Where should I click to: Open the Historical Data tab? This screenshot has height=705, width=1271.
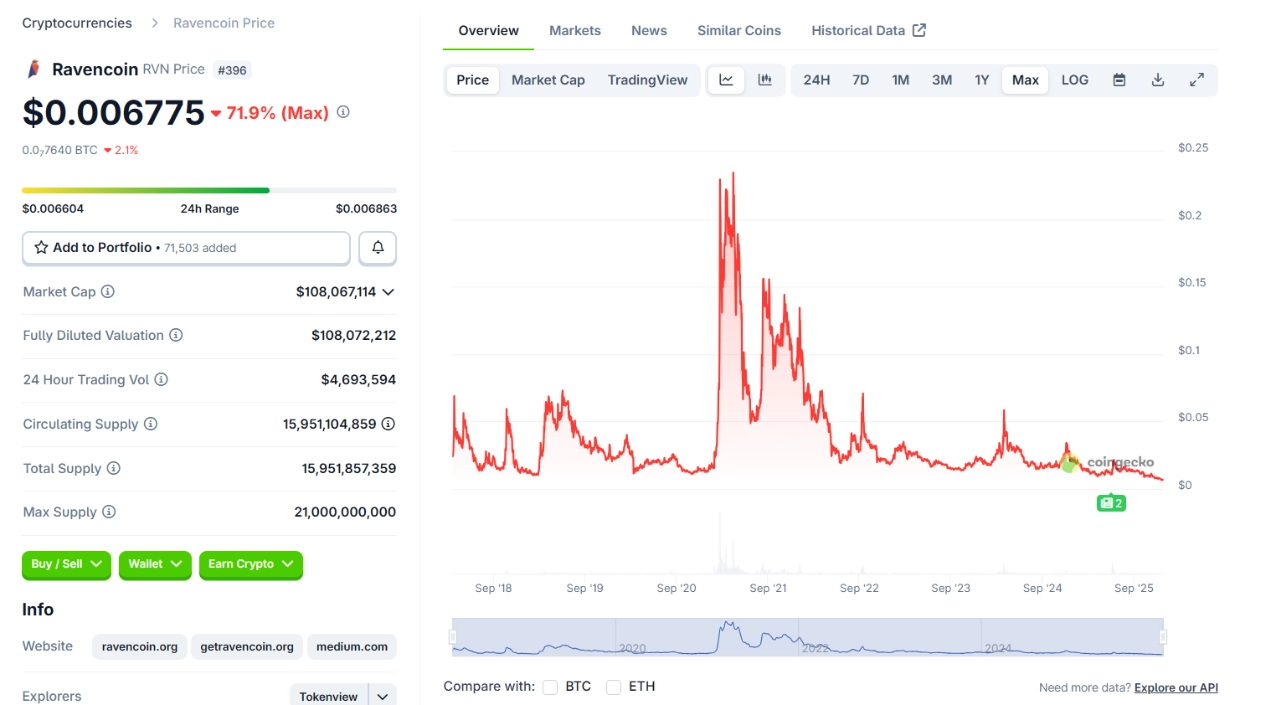859,30
